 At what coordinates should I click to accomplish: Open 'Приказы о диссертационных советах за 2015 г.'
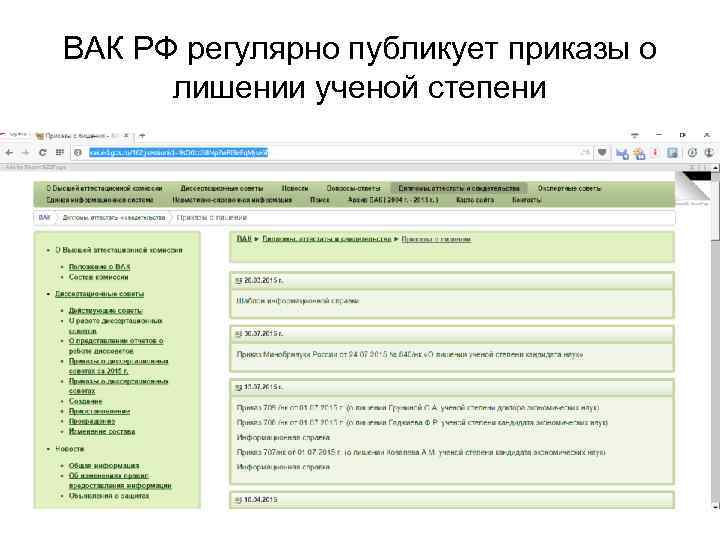[x=118, y=366]
